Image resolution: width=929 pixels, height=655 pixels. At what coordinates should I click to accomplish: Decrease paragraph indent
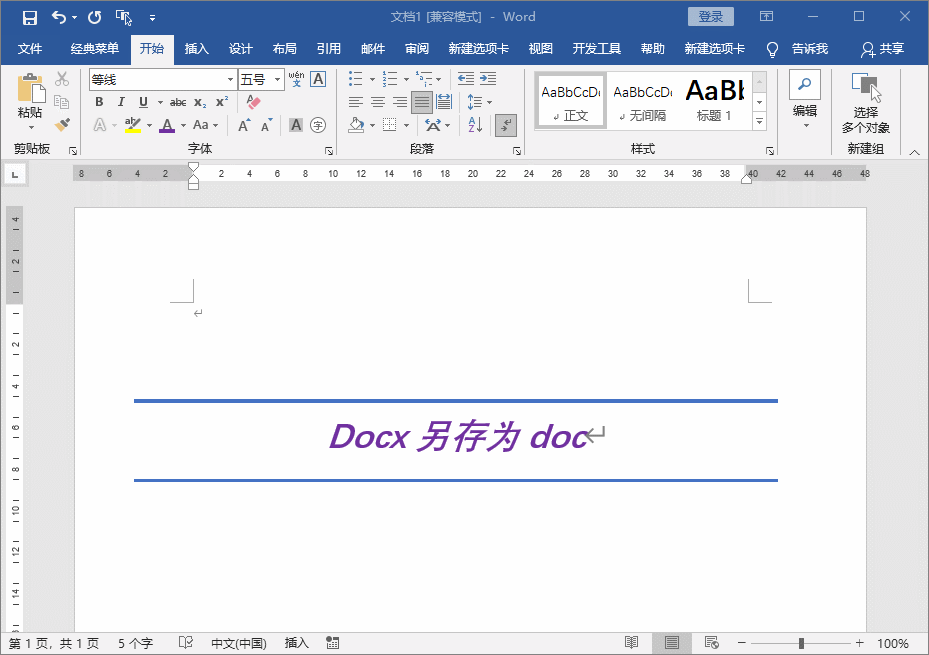tap(466, 79)
